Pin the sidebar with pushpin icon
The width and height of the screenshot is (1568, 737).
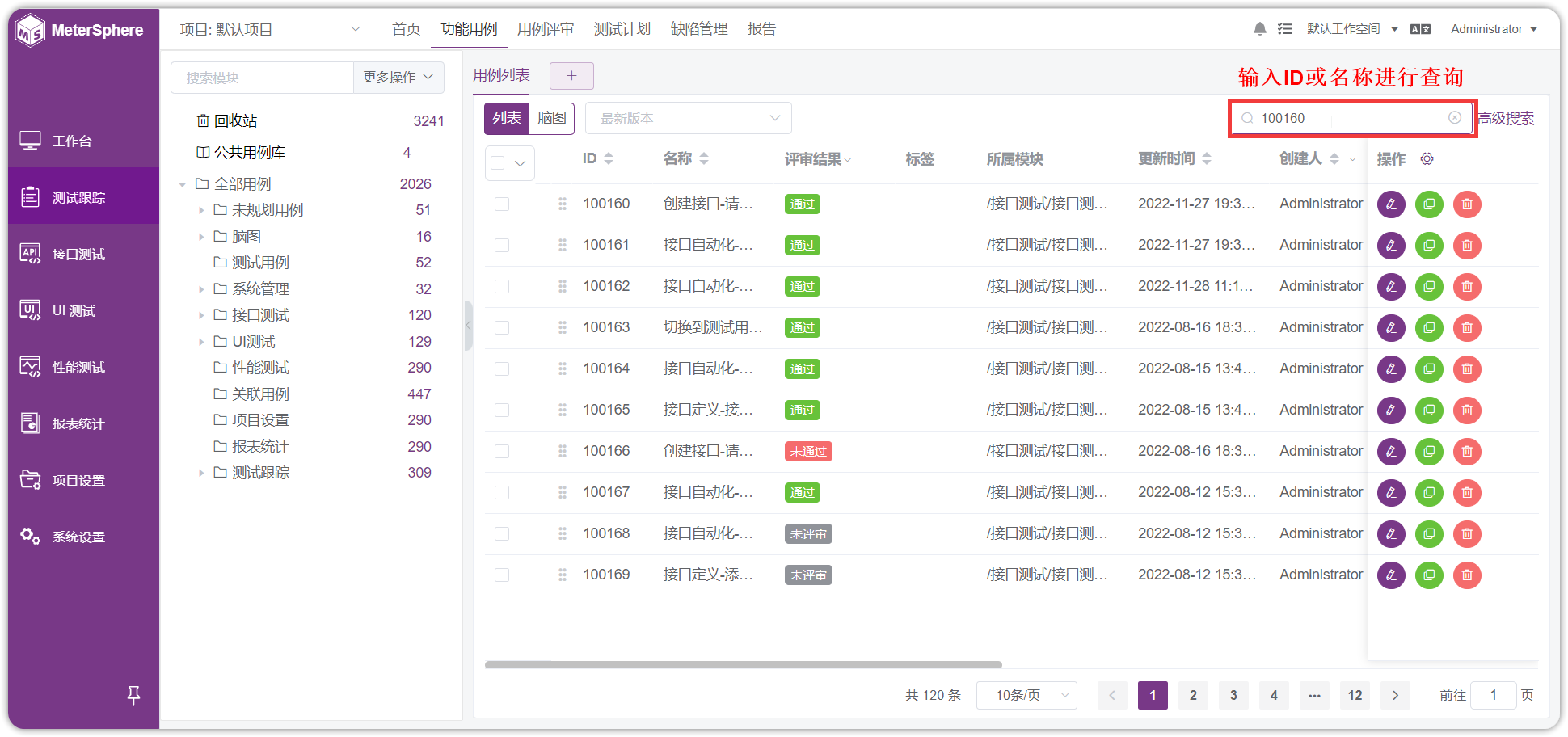pos(134,695)
